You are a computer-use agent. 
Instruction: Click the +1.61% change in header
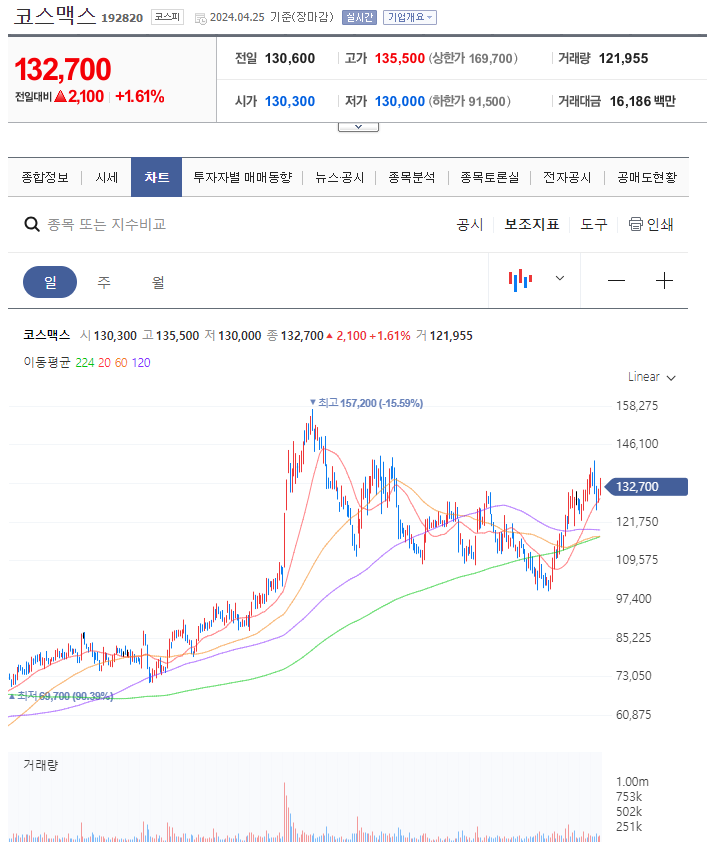click(x=140, y=96)
